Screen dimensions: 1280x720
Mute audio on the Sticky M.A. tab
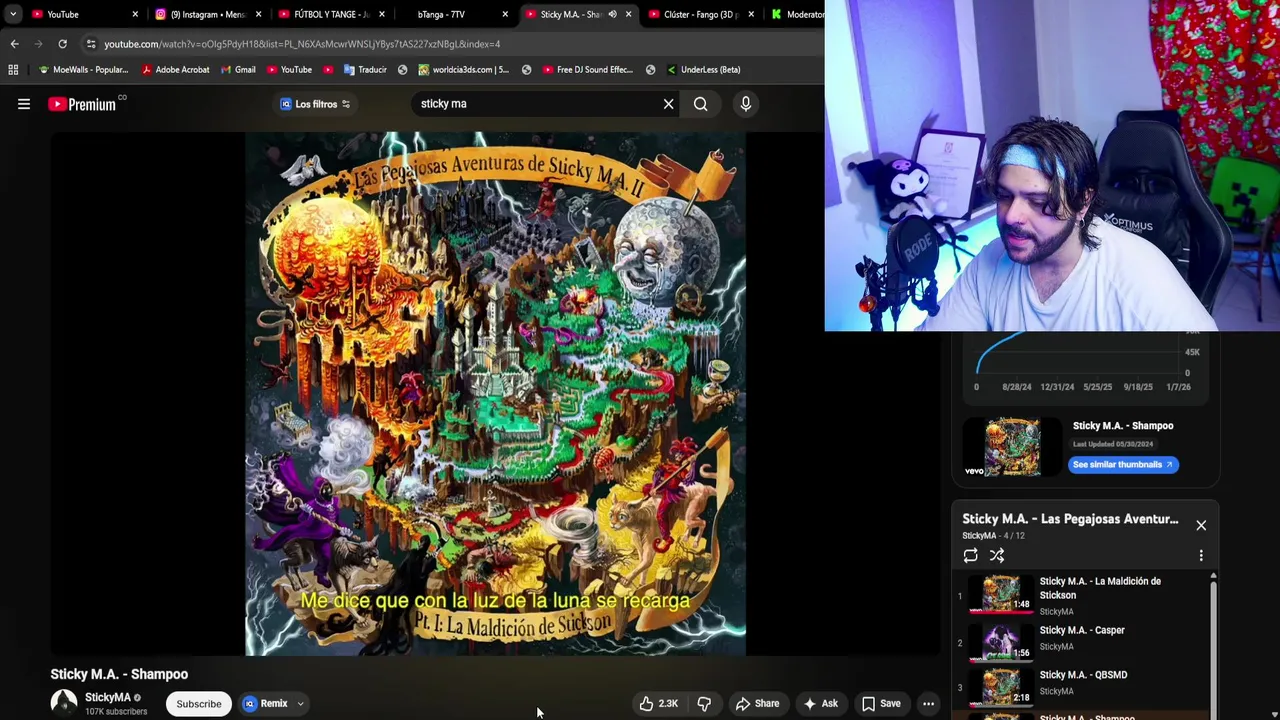pos(612,14)
